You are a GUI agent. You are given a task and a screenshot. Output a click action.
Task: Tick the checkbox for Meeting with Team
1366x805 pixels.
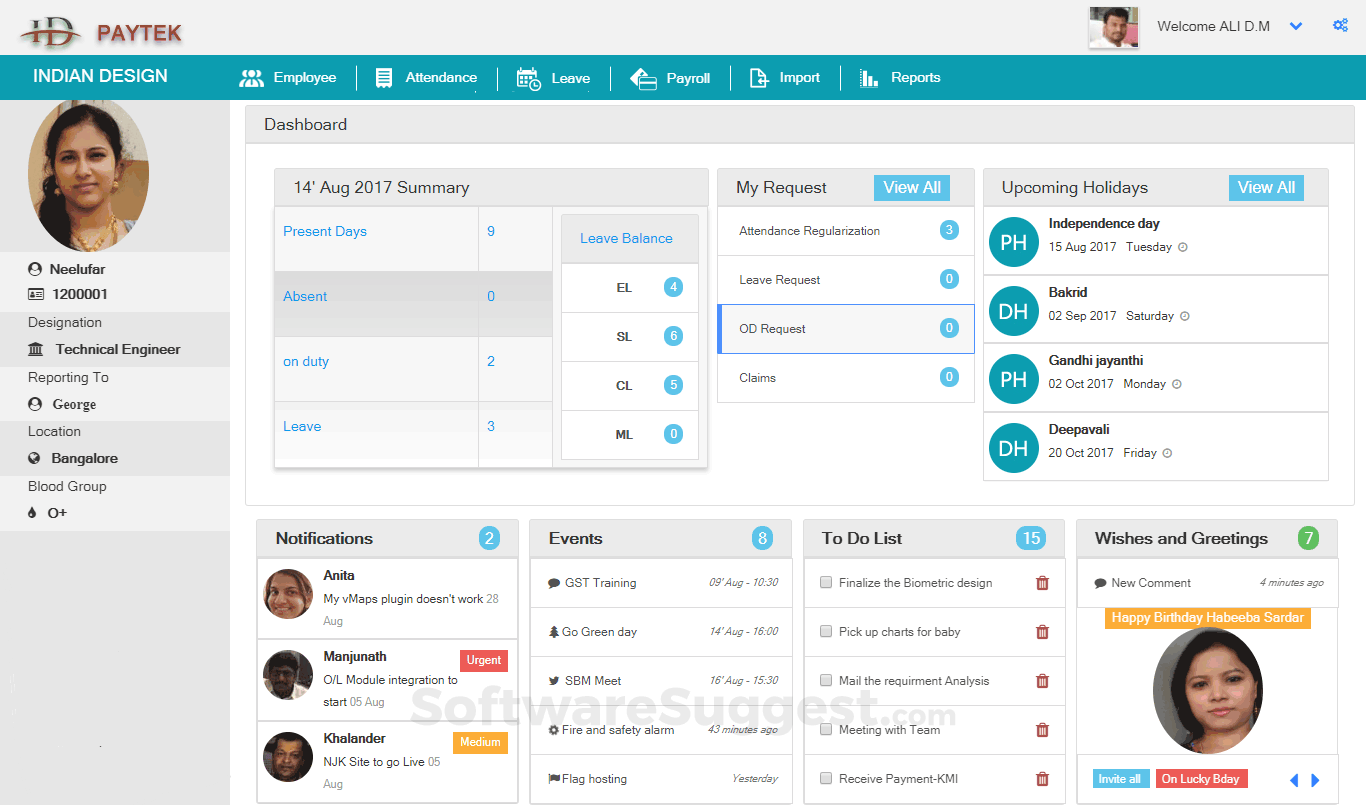[825, 728]
